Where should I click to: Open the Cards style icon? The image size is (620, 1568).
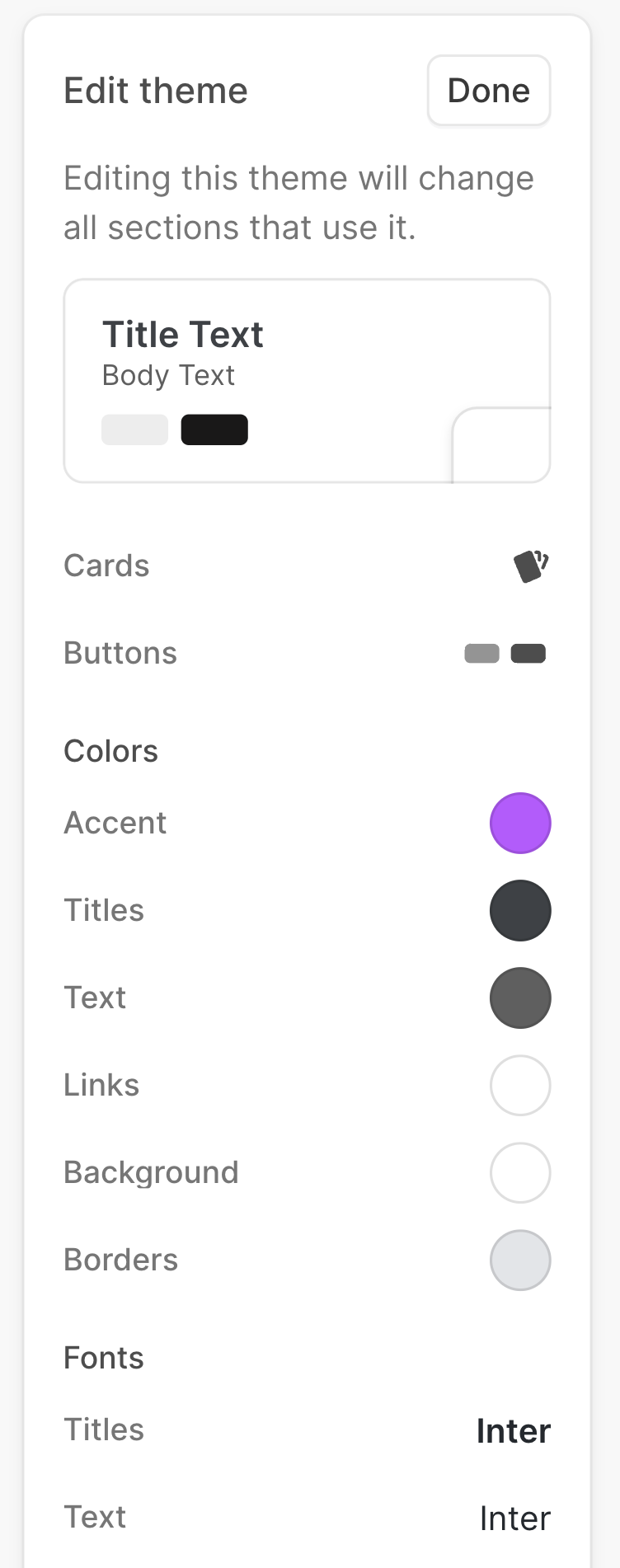coord(530,566)
